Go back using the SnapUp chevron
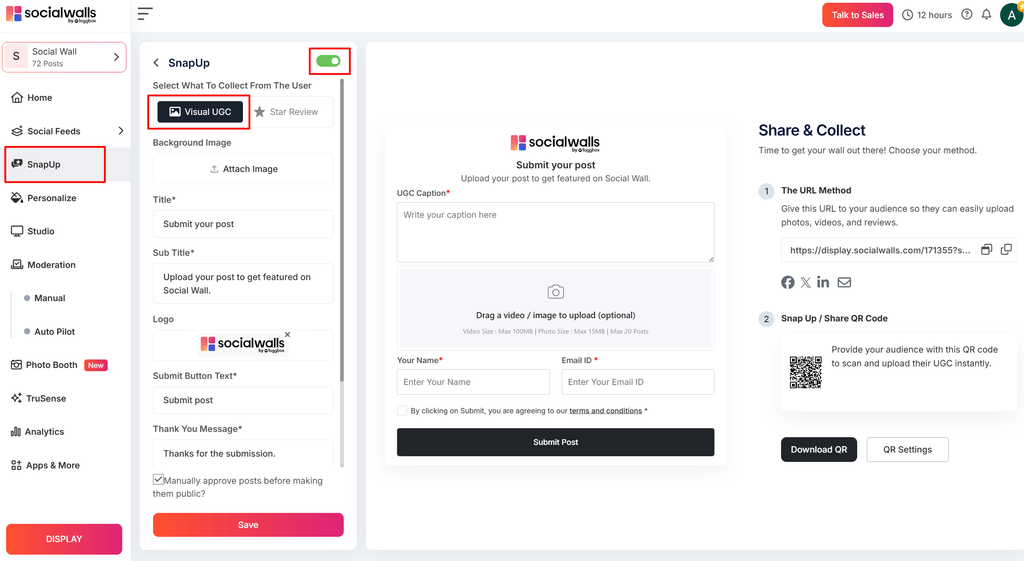Screen dimensions: 1024x561 pos(156,63)
